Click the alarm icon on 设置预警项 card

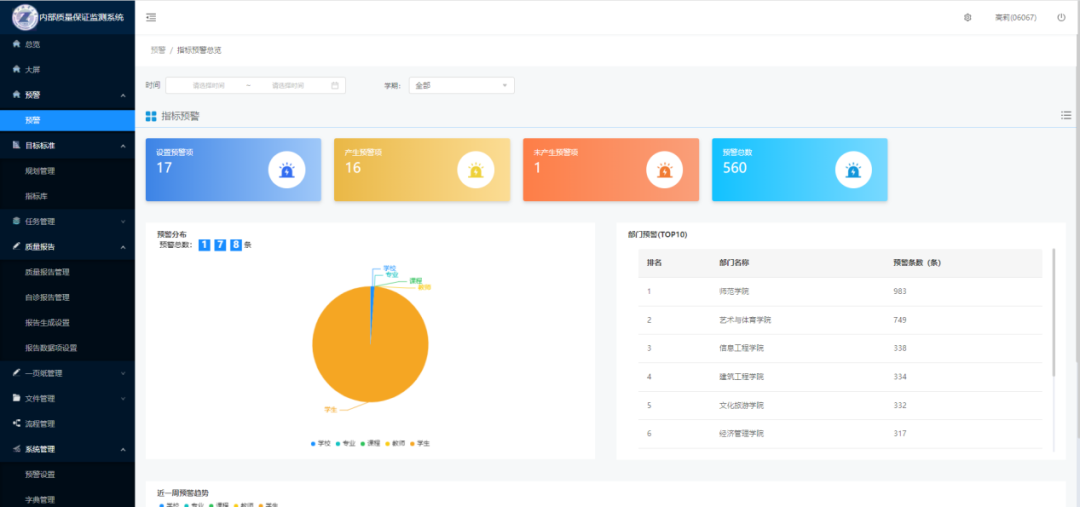[287, 171]
